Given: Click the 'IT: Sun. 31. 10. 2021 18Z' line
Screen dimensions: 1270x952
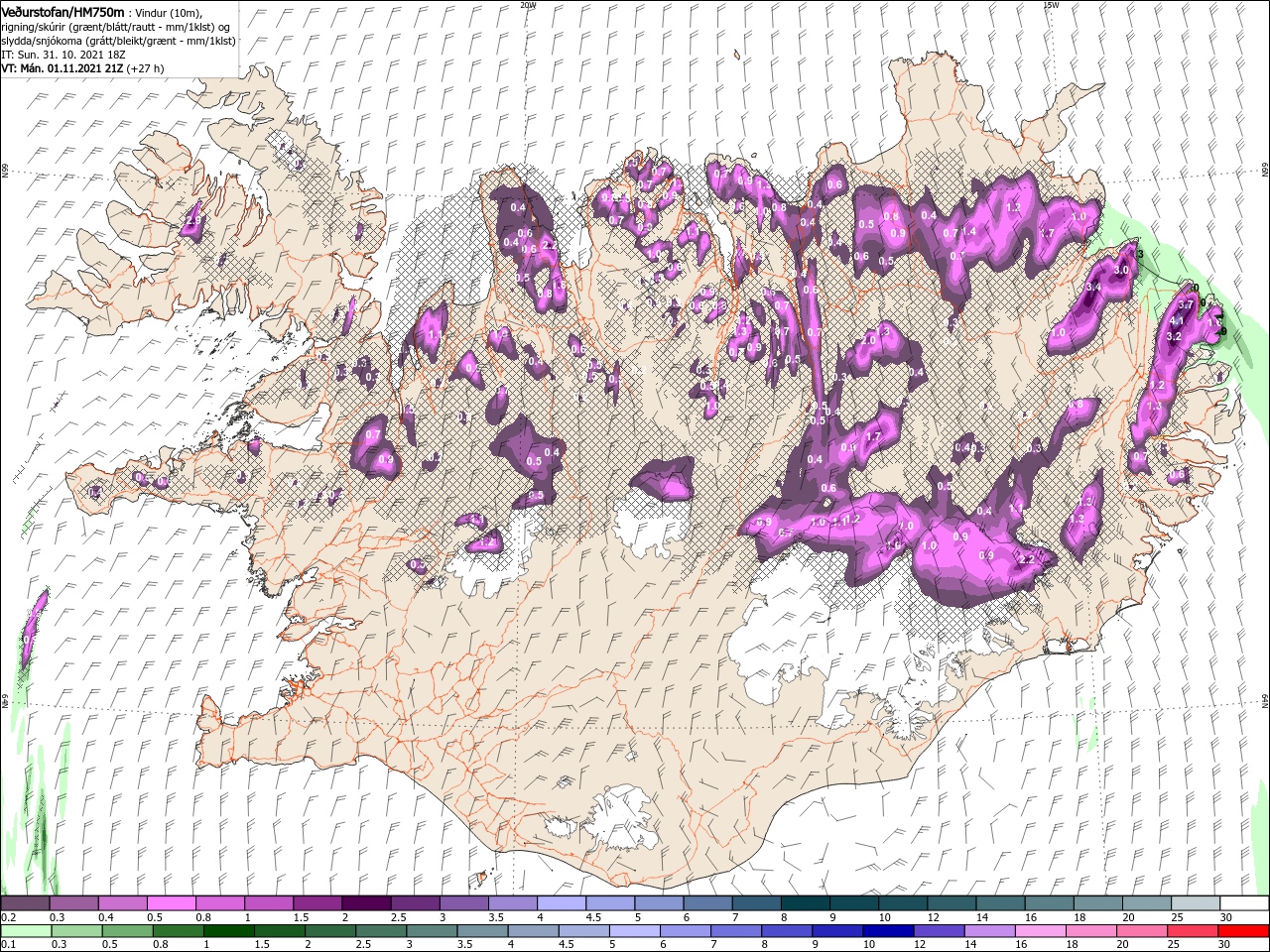Looking at the screenshot, I should (x=62, y=55).
